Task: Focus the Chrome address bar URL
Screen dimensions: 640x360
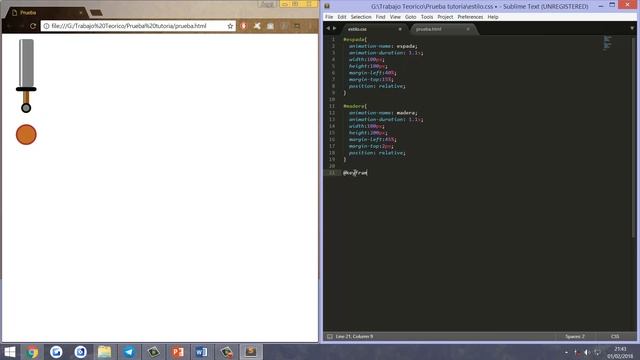Action: [129, 26]
